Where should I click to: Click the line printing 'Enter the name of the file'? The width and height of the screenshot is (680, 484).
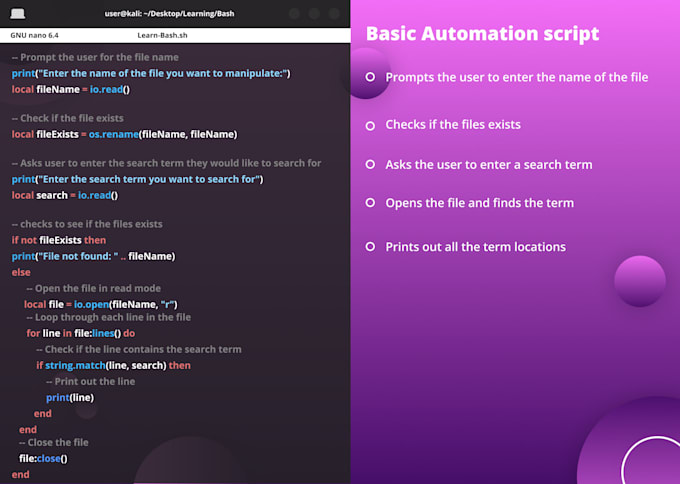(x=151, y=73)
